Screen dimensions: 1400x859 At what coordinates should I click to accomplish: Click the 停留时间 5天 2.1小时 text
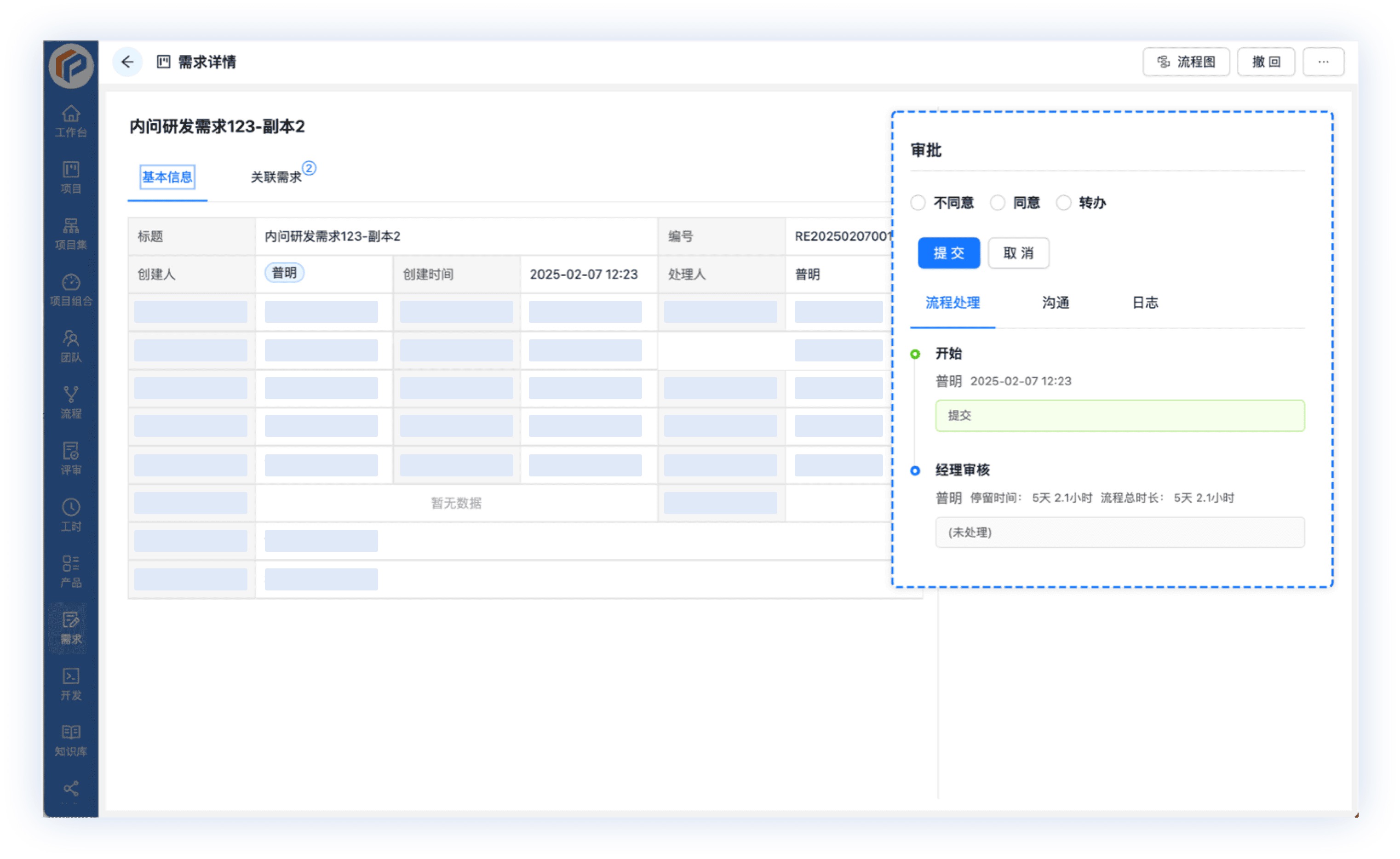click(1031, 498)
